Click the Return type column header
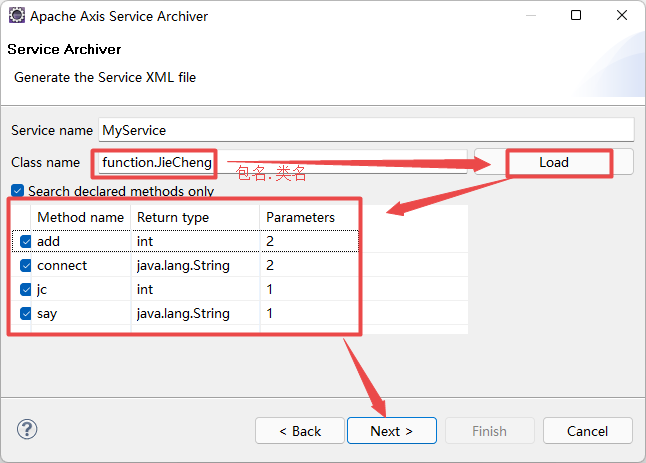646x463 pixels. [x=195, y=217]
